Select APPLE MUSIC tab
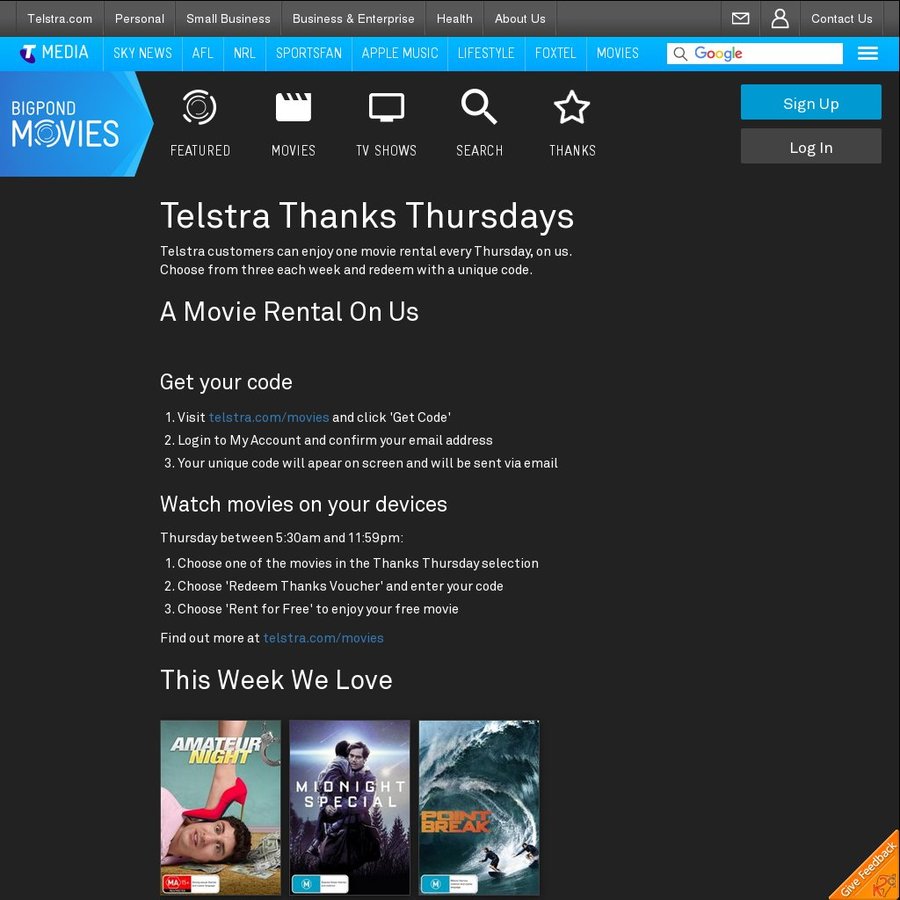Screen dimensions: 900x900 [399, 53]
